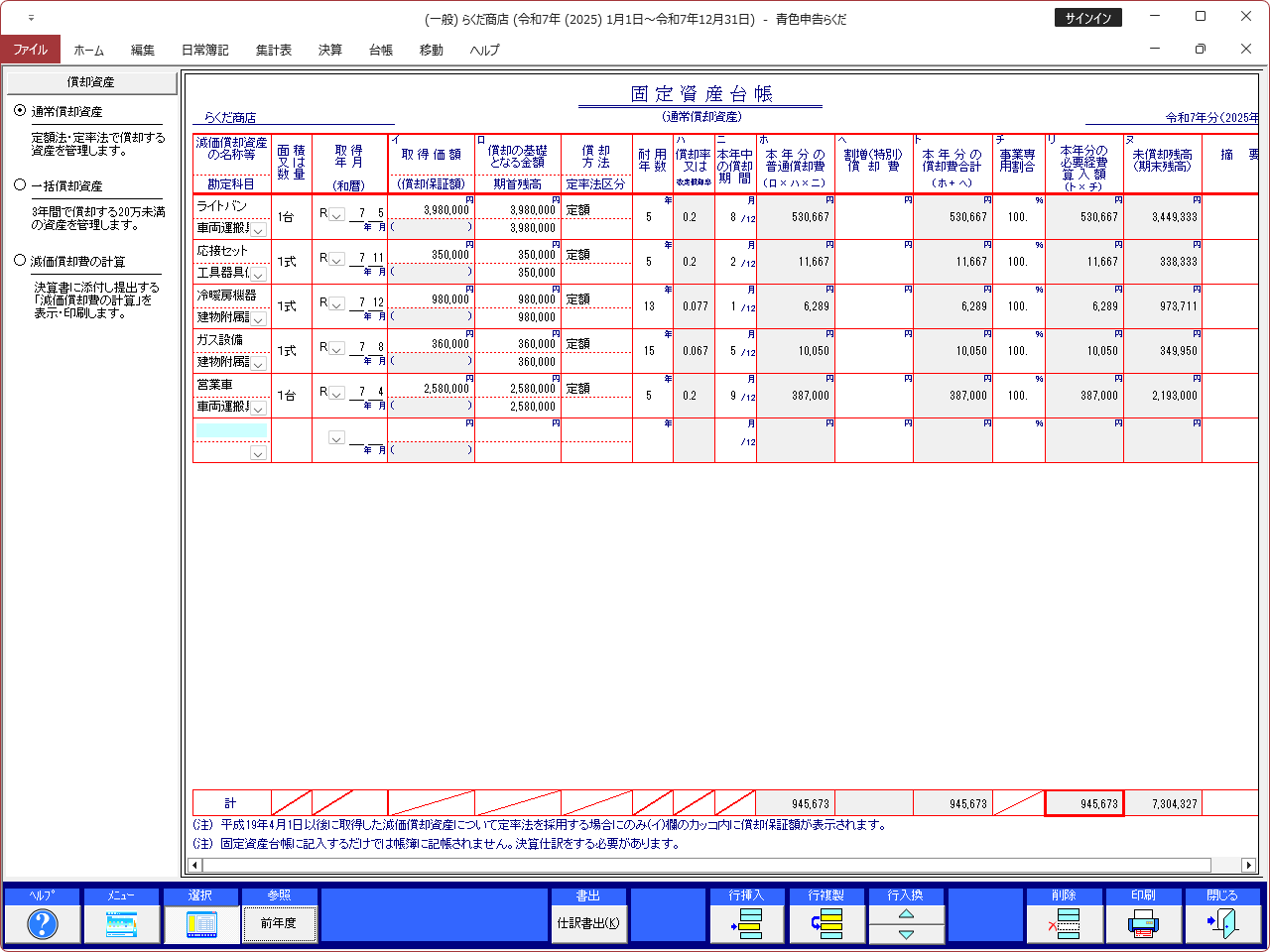Open era dropdown for 営業車 acquisition date
The width and height of the screenshot is (1270, 952).
(x=336, y=393)
